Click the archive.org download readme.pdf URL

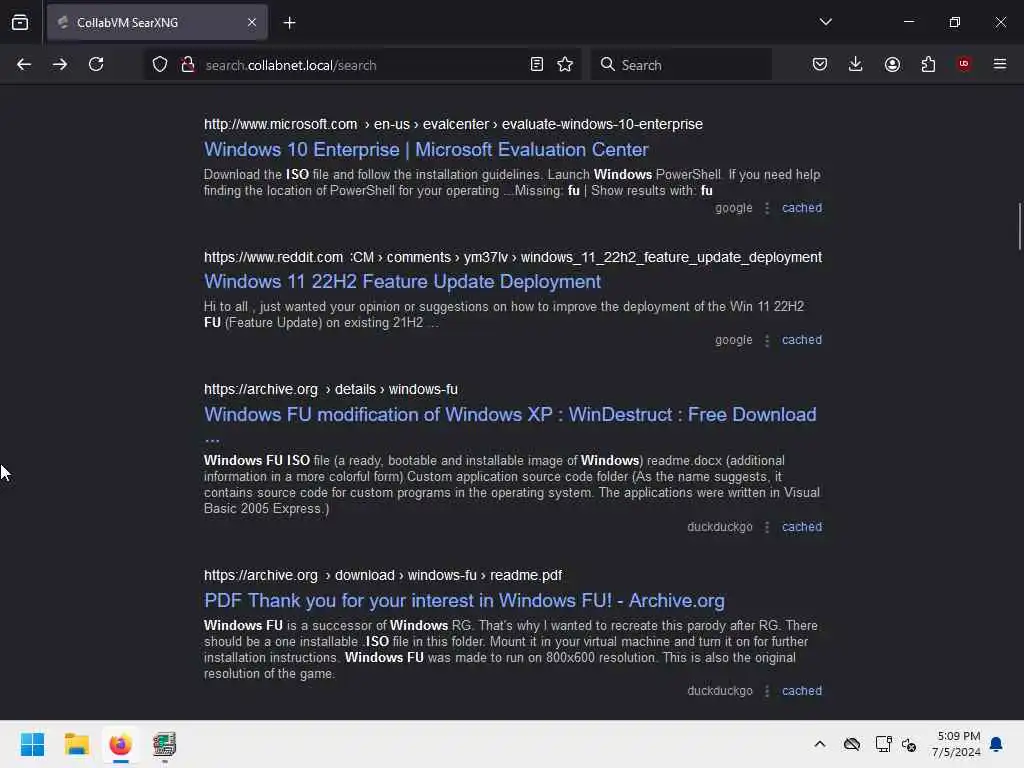pyautogui.click(x=383, y=575)
